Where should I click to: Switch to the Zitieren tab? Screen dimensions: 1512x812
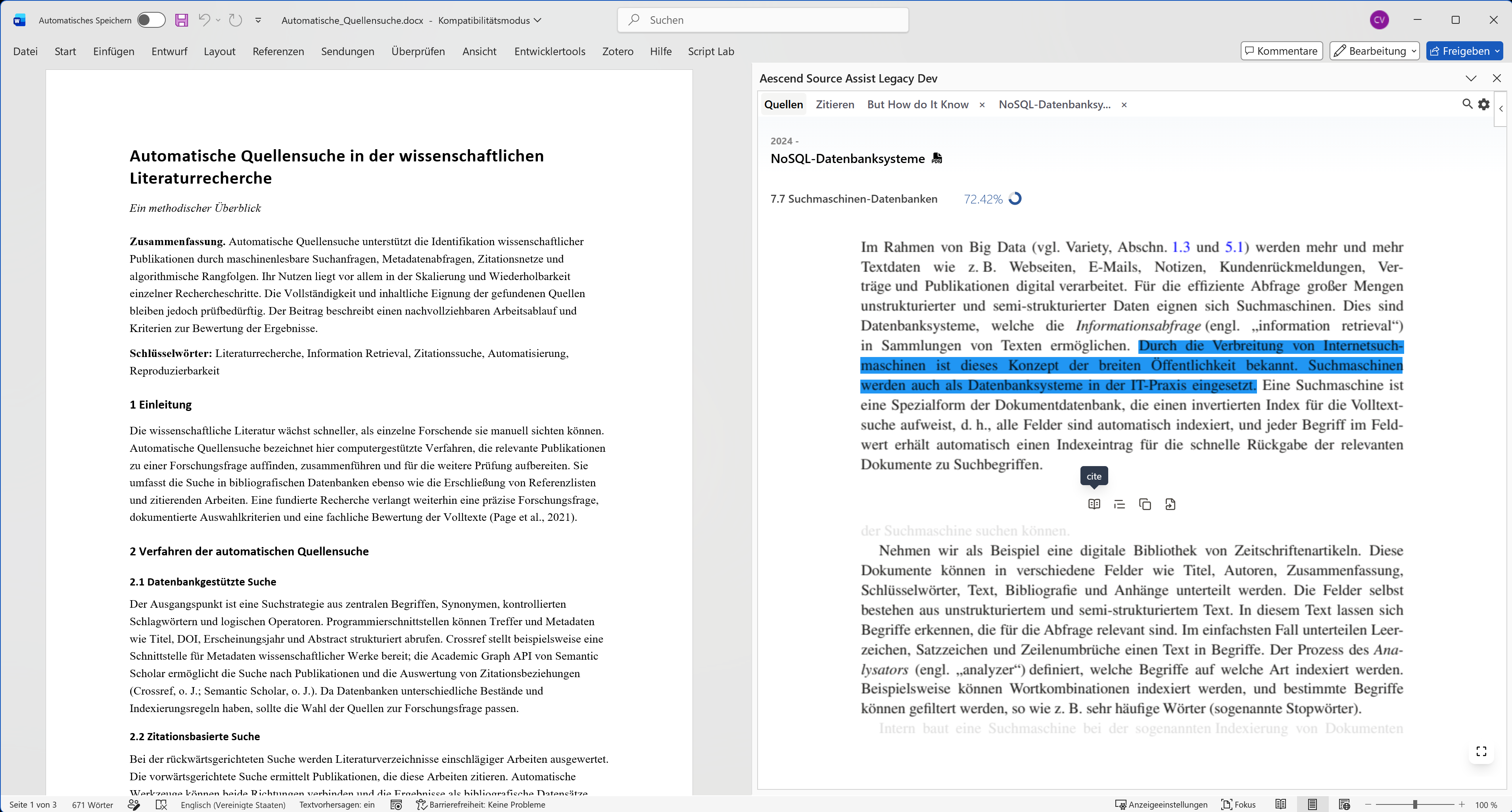pyautogui.click(x=835, y=104)
